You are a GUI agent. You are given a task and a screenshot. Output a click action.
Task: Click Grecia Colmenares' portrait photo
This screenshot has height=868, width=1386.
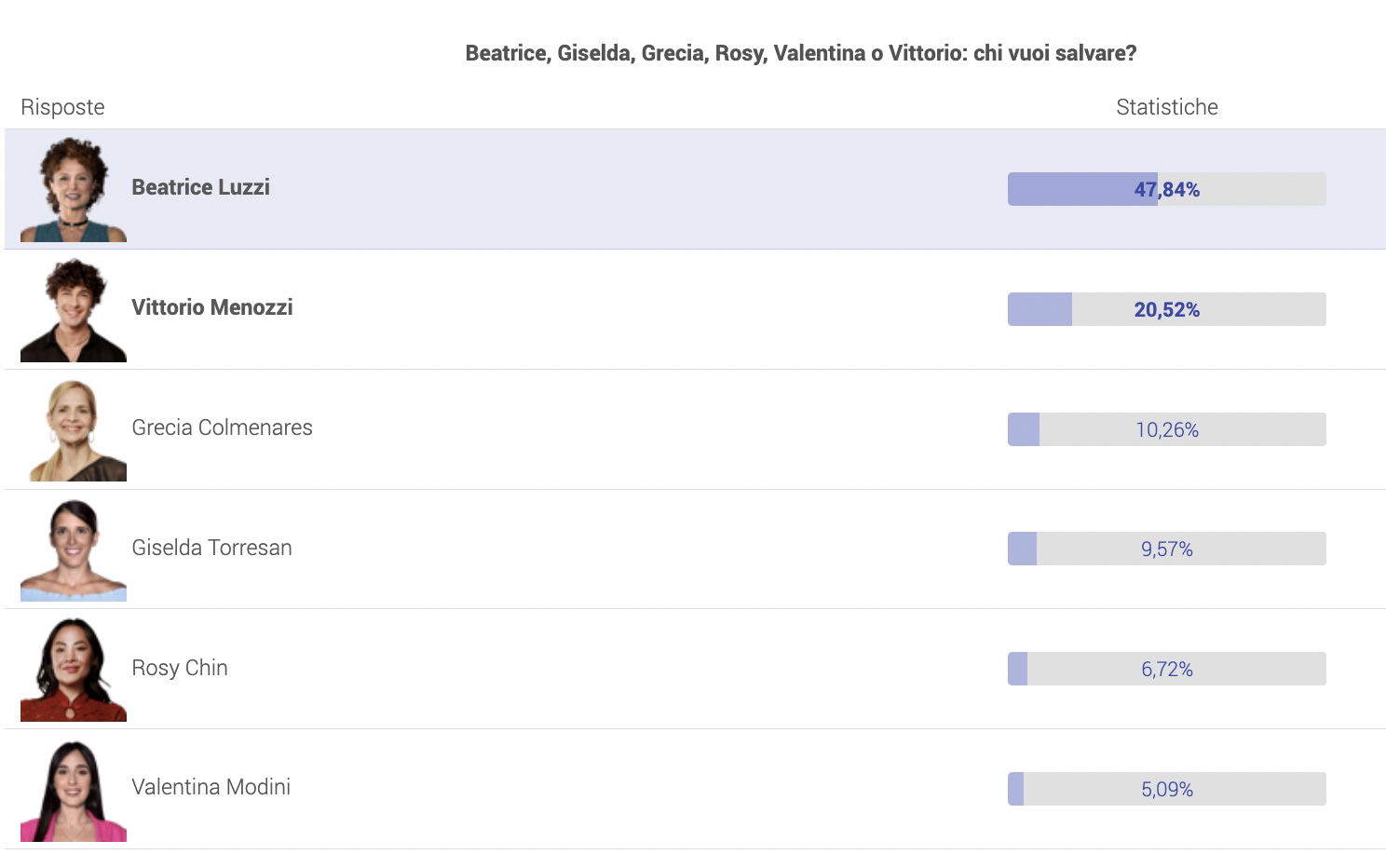(x=74, y=428)
